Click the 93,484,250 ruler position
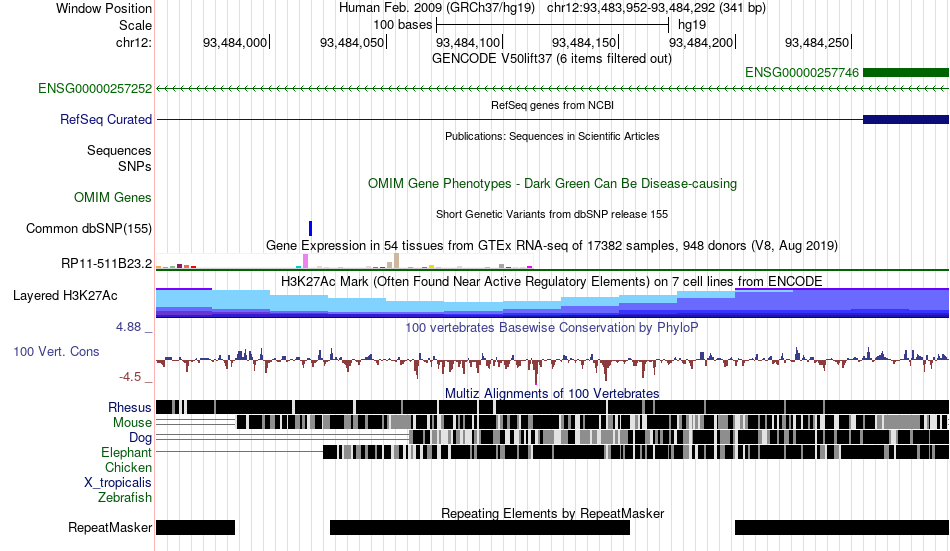950x551 pixels. coord(817,42)
